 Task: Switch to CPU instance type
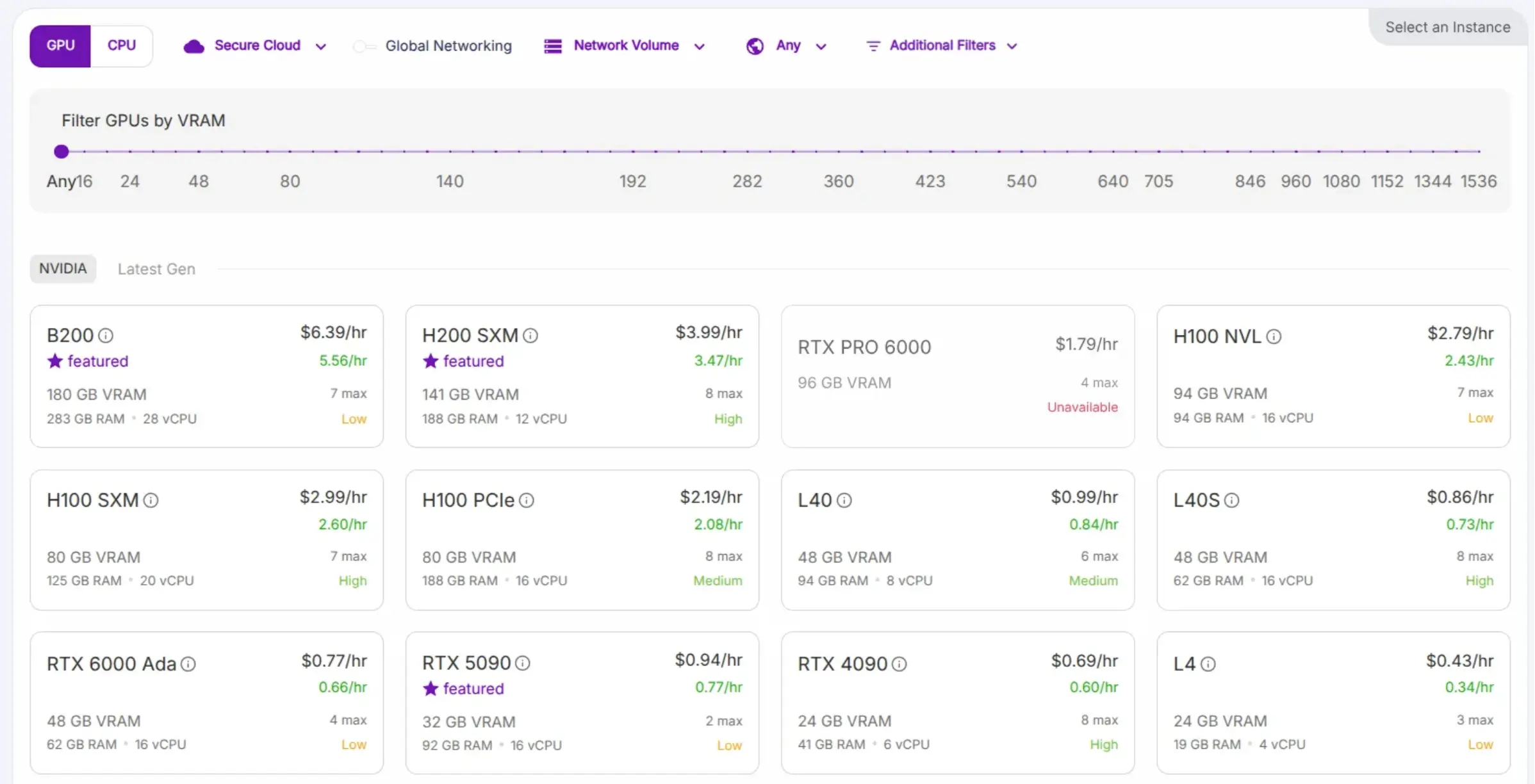[121, 45]
